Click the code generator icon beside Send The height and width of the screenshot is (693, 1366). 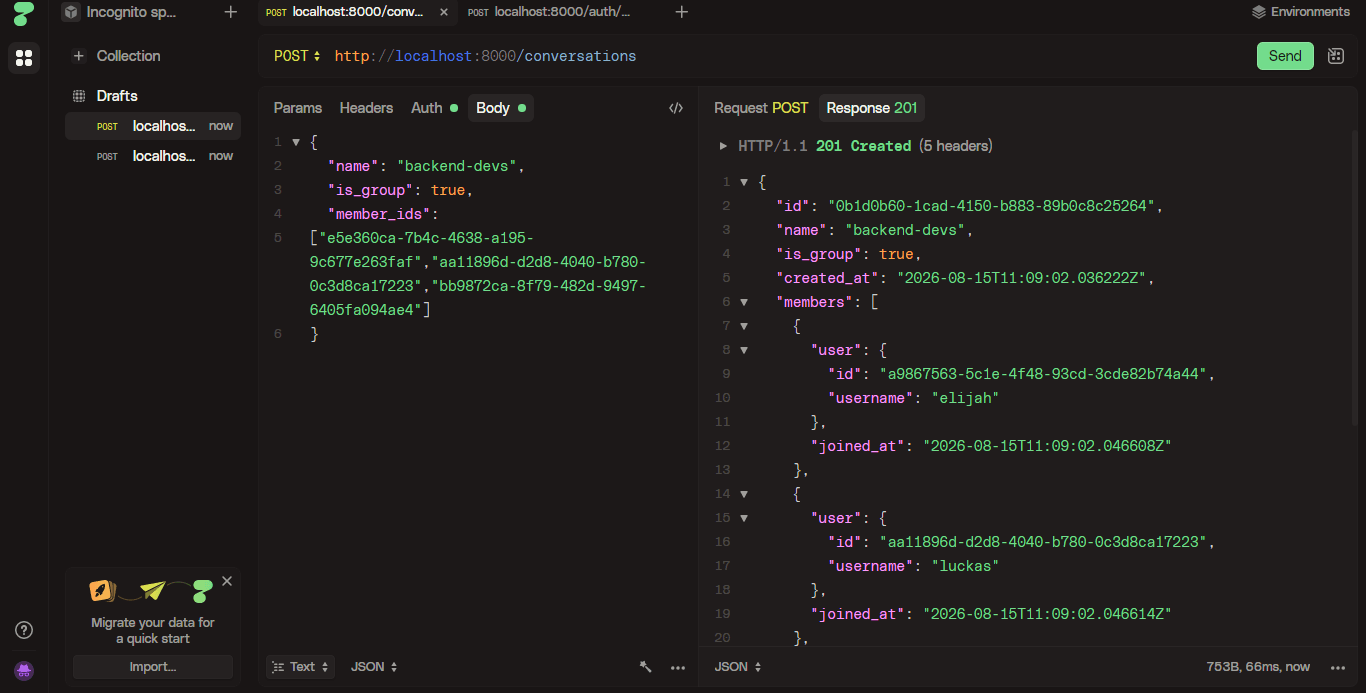(1335, 56)
